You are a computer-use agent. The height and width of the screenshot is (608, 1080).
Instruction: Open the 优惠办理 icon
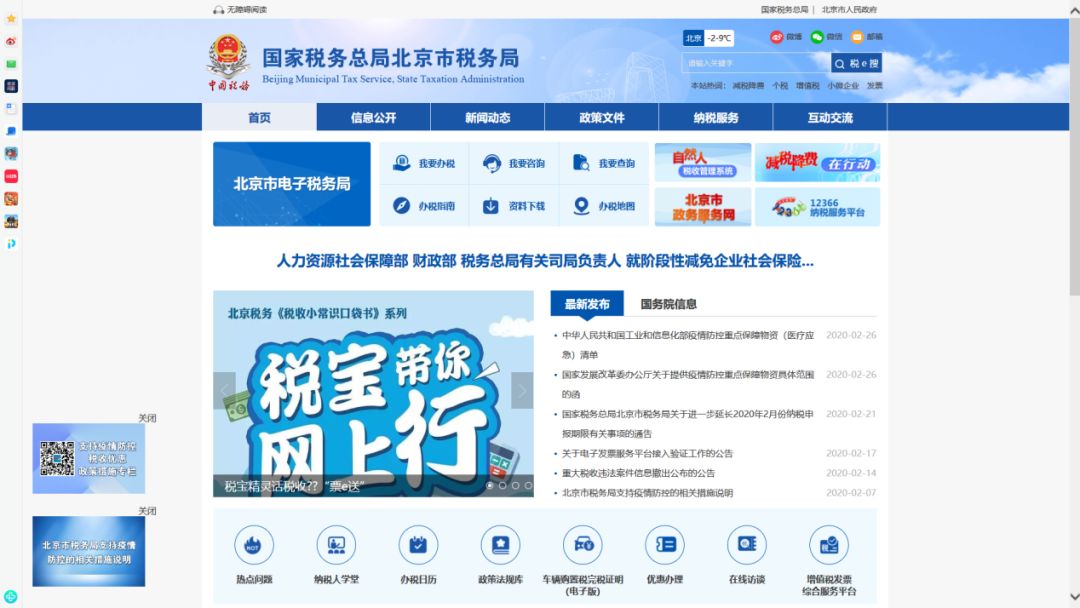pyautogui.click(x=665, y=545)
